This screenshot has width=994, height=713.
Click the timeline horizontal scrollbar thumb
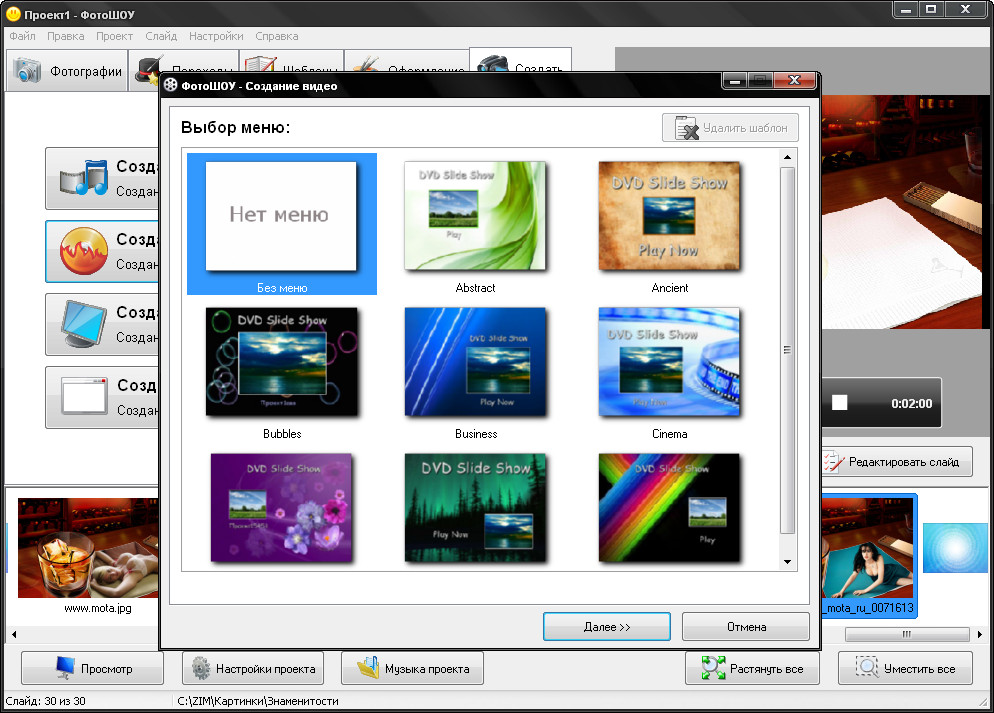907,634
